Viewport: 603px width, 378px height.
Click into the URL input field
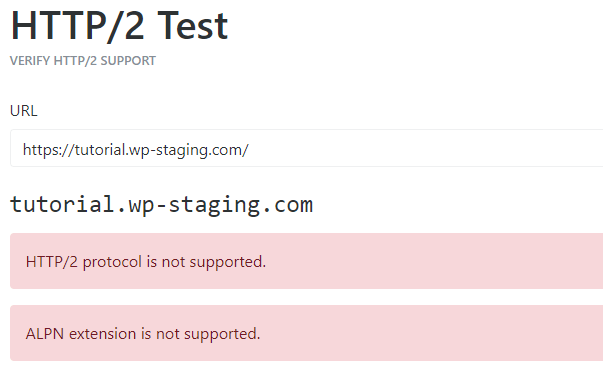point(306,148)
